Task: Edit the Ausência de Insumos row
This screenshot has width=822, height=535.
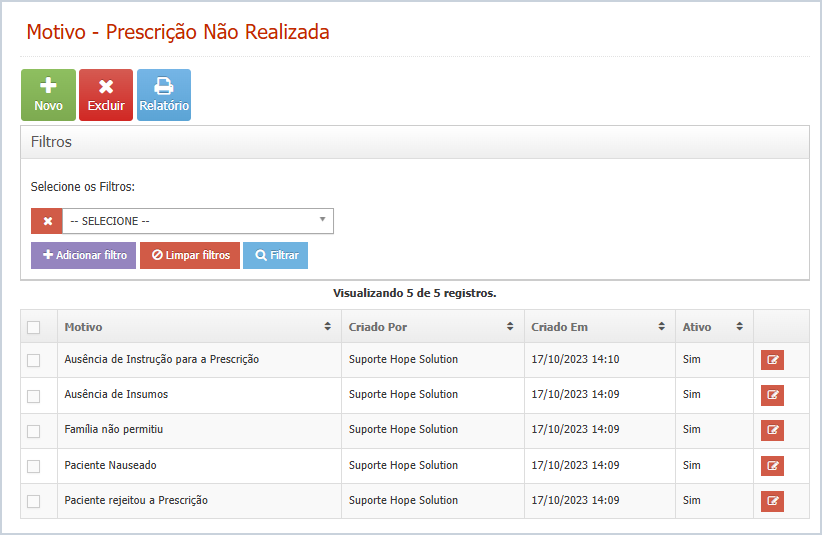Action: 772,395
